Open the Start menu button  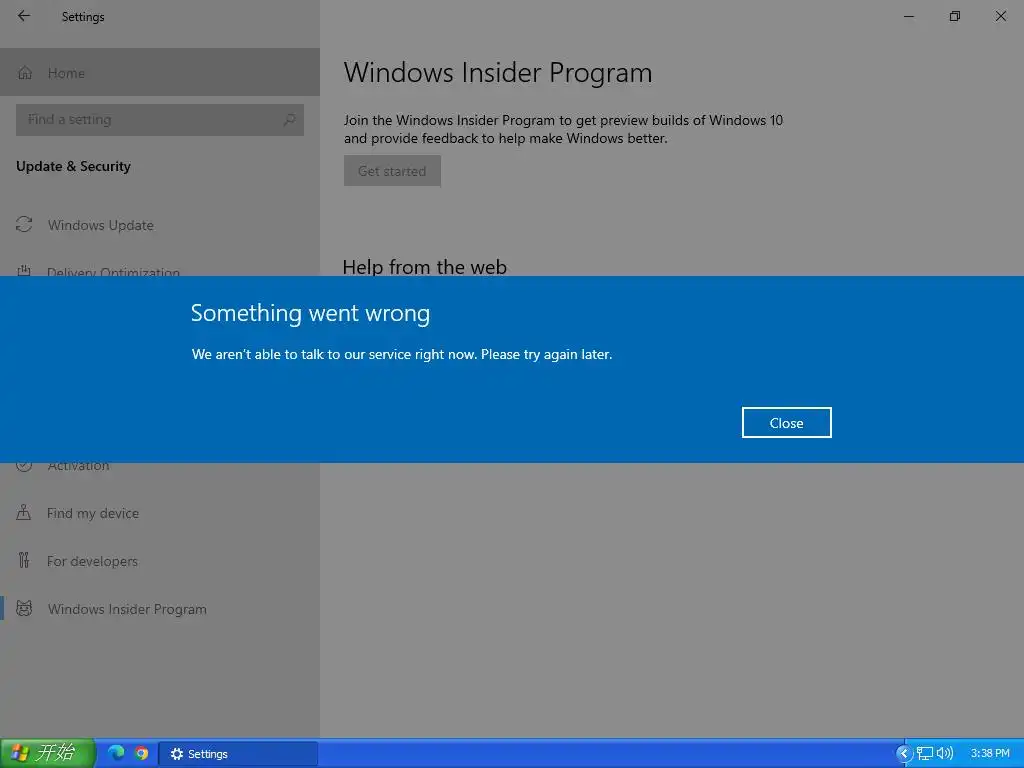pos(47,753)
